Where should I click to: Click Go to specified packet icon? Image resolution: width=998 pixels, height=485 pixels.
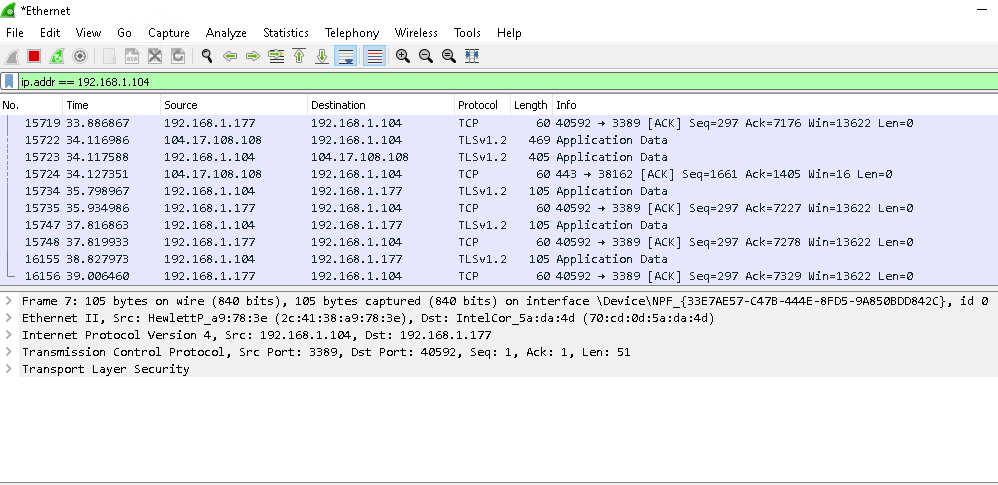coord(276,56)
